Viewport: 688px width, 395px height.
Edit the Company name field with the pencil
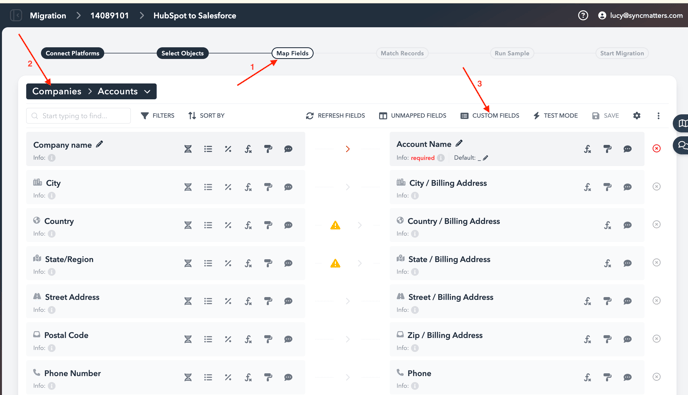(100, 144)
